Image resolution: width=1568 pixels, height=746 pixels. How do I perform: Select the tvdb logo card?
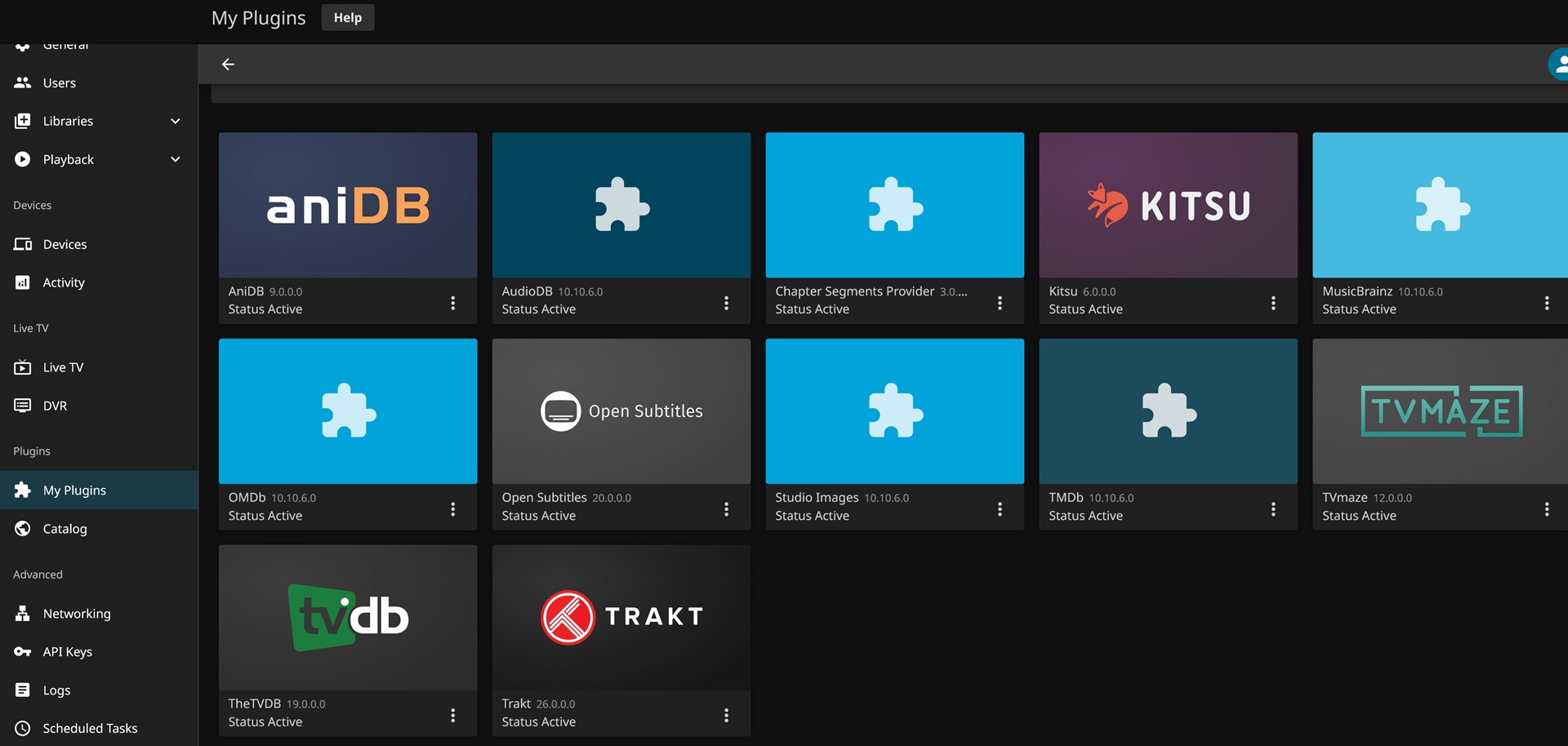tap(348, 618)
